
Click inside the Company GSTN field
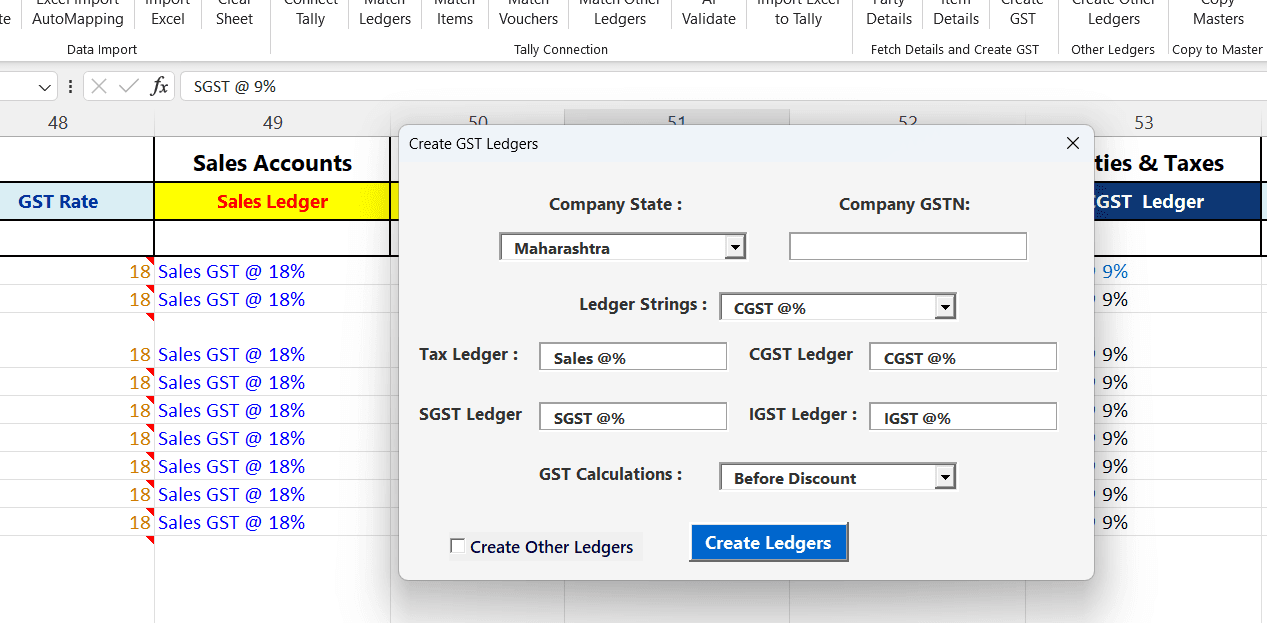[906, 245]
